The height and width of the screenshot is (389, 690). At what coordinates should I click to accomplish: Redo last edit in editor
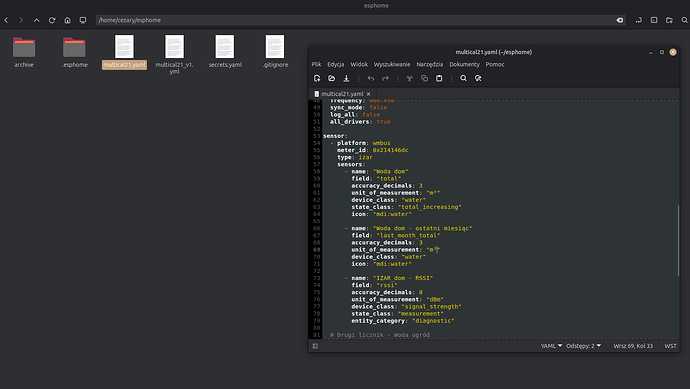(x=385, y=78)
